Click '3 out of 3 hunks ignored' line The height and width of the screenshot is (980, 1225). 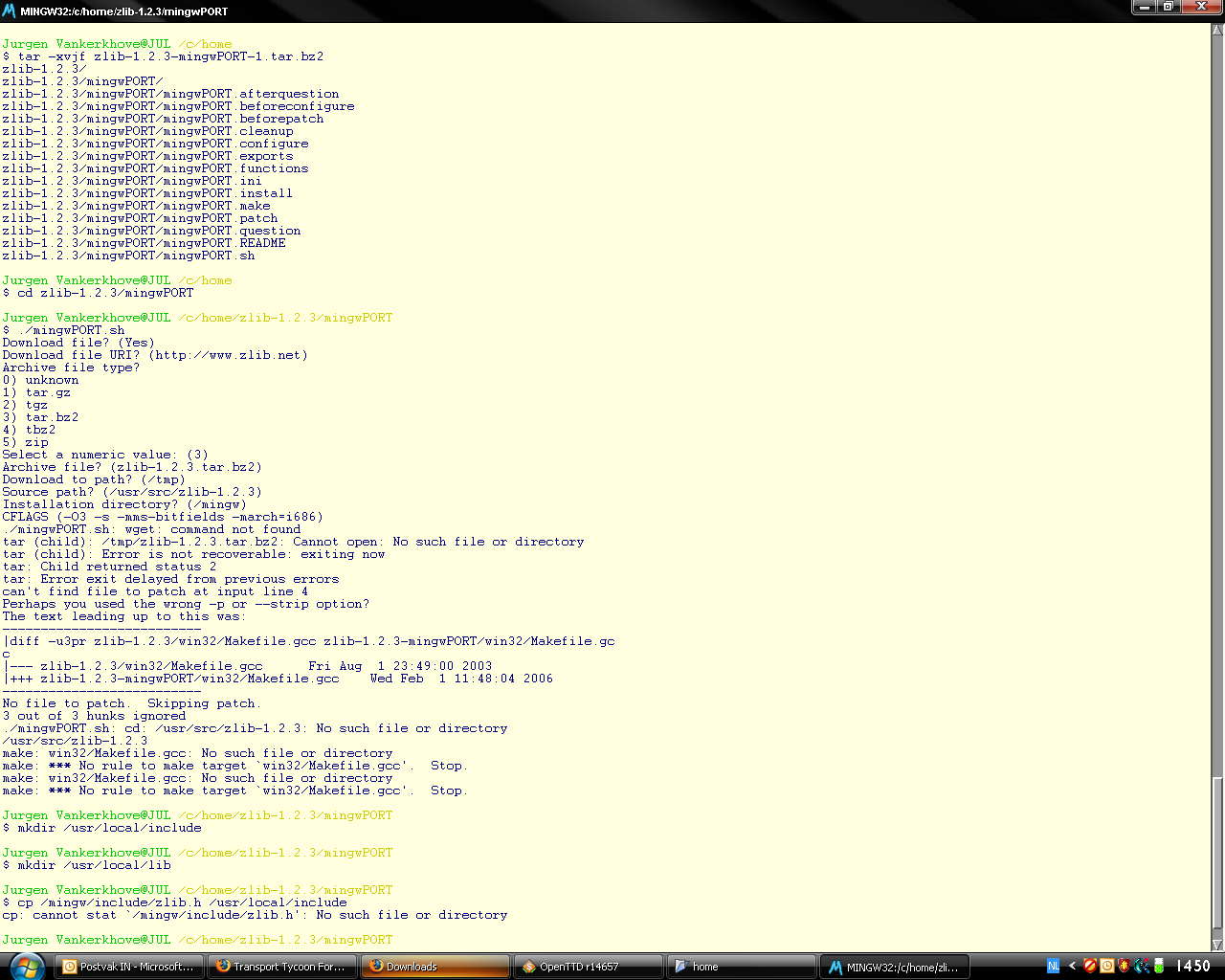click(94, 716)
